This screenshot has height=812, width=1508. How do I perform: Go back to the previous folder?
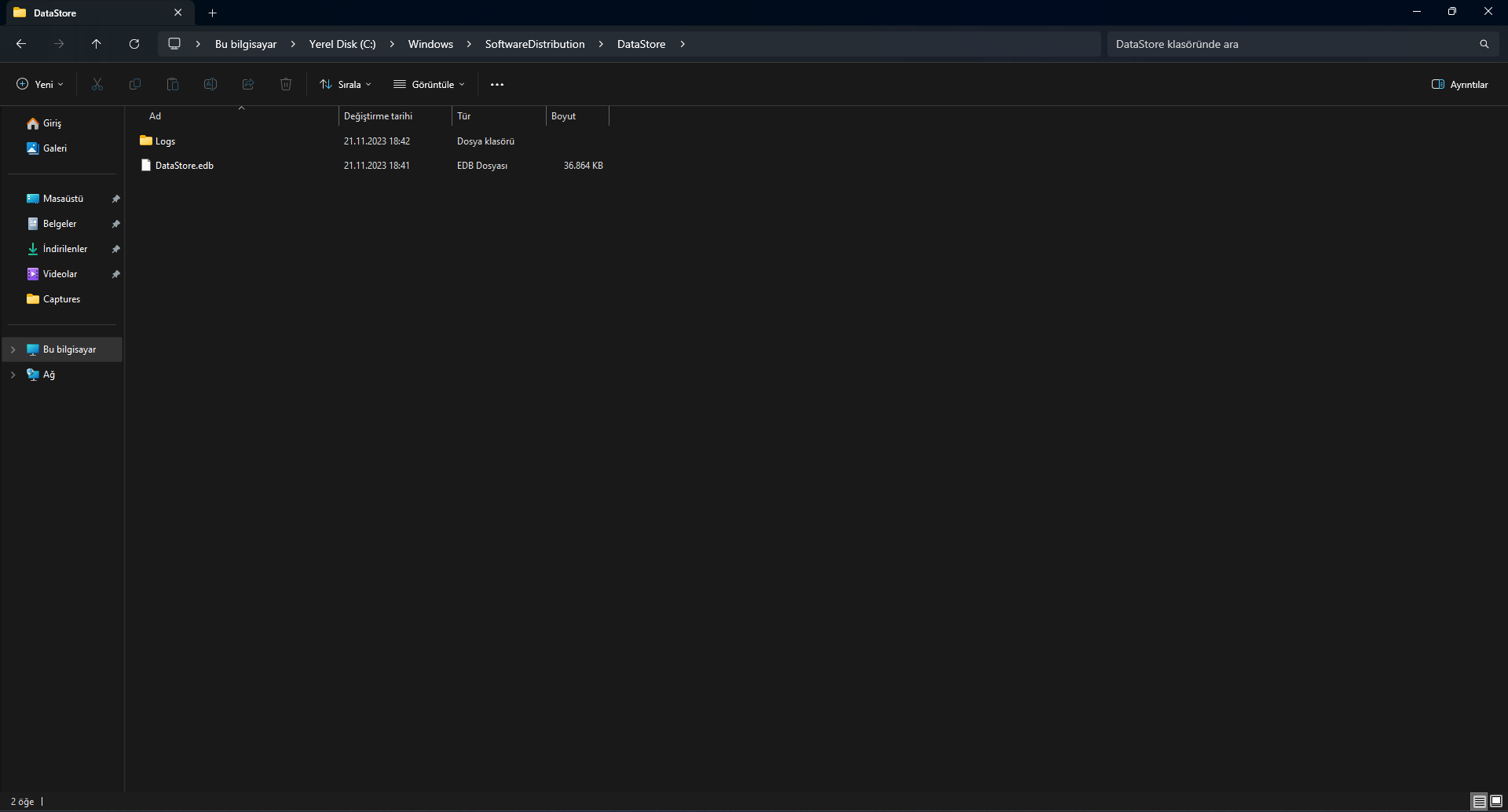pos(21,44)
